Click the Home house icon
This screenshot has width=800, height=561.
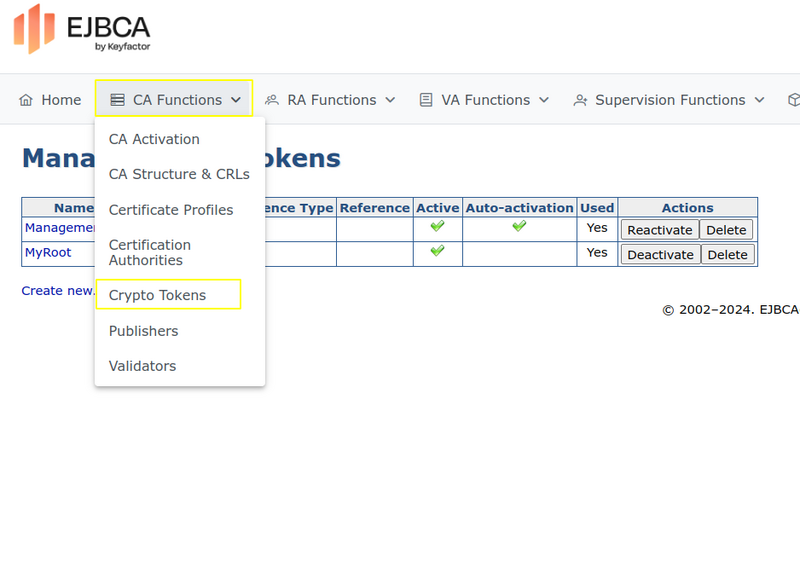pyautogui.click(x=26, y=100)
